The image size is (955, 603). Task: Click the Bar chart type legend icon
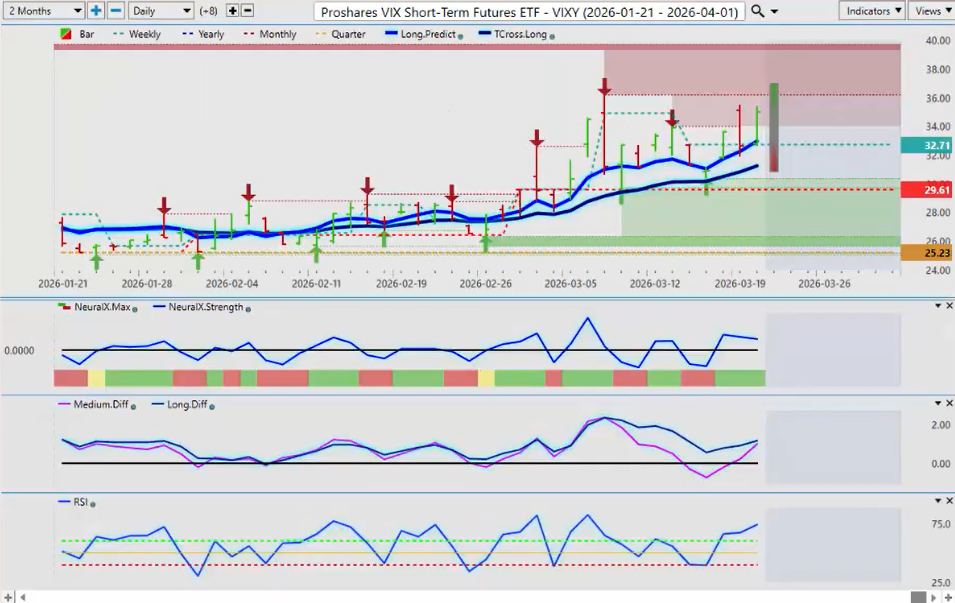[x=66, y=34]
